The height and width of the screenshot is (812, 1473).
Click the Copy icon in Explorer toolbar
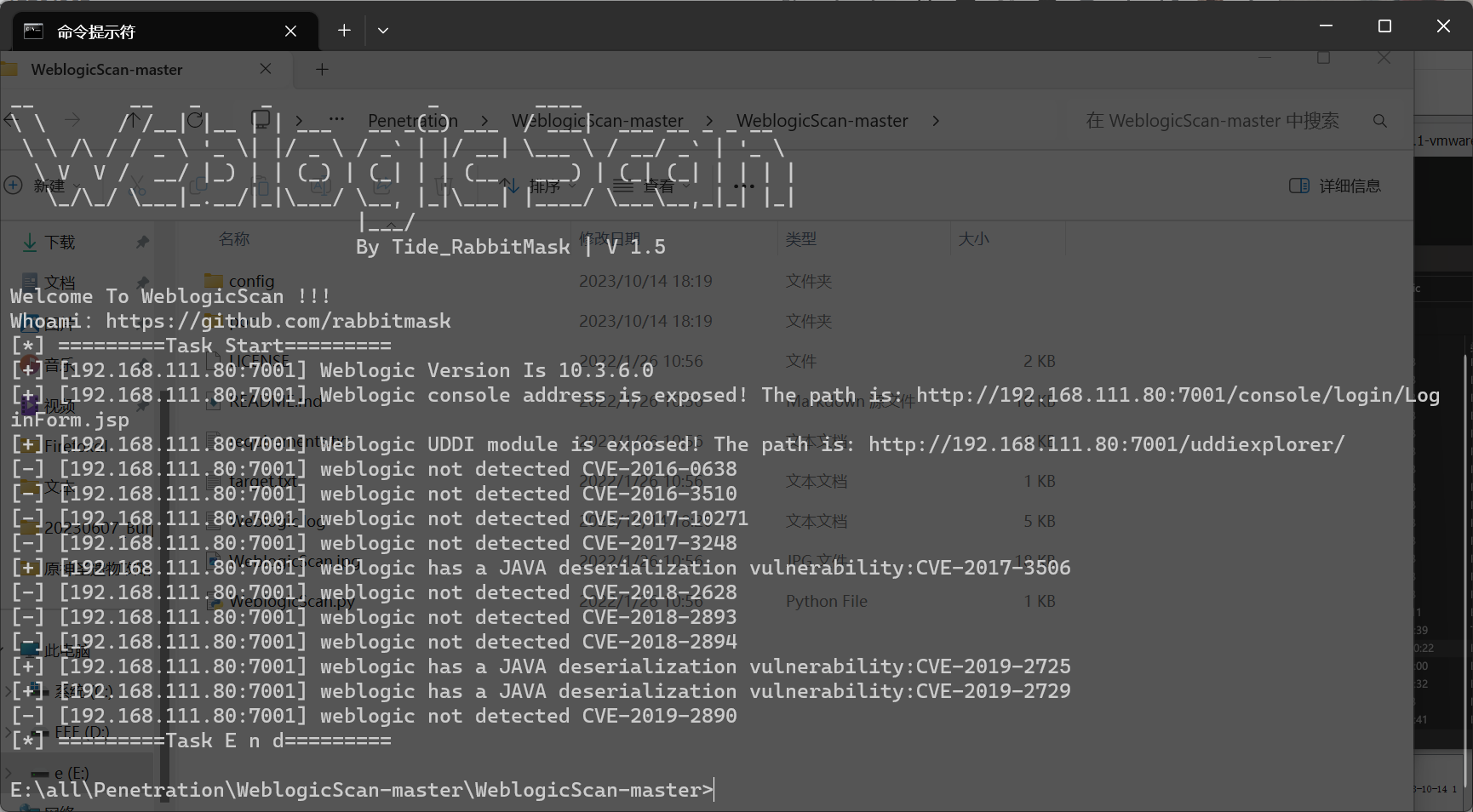click(x=198, y=186)
